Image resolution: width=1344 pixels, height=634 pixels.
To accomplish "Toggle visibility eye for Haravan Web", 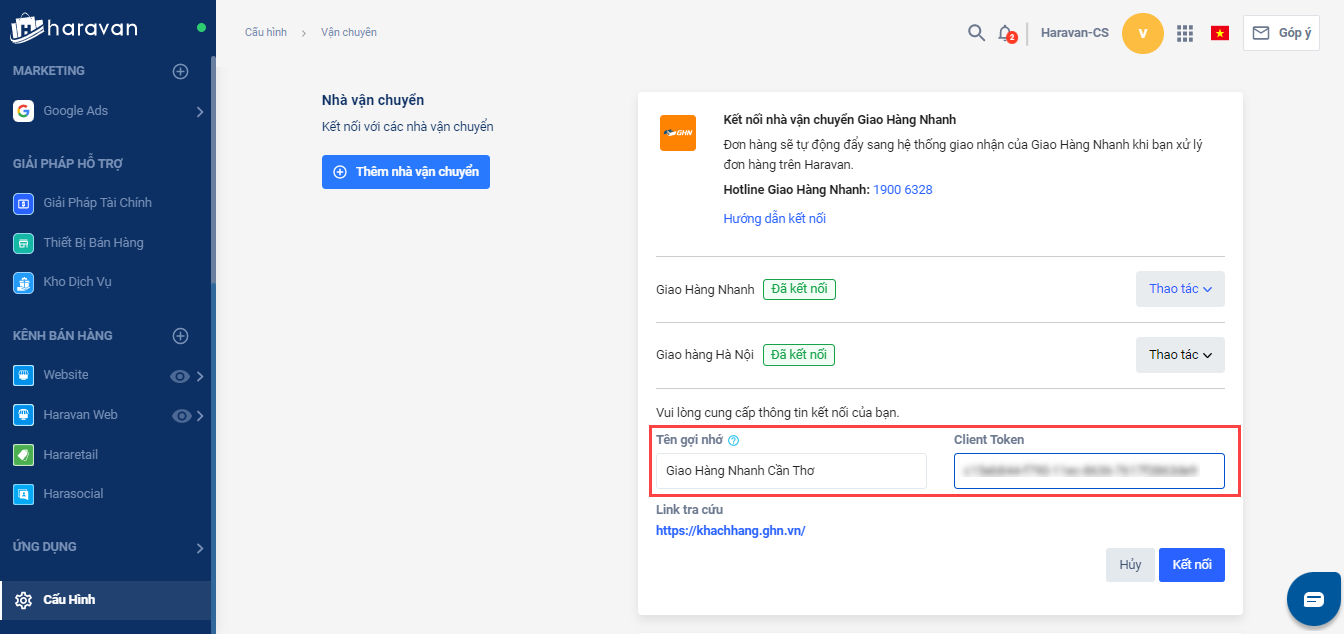I will click(x=181, y=415).
